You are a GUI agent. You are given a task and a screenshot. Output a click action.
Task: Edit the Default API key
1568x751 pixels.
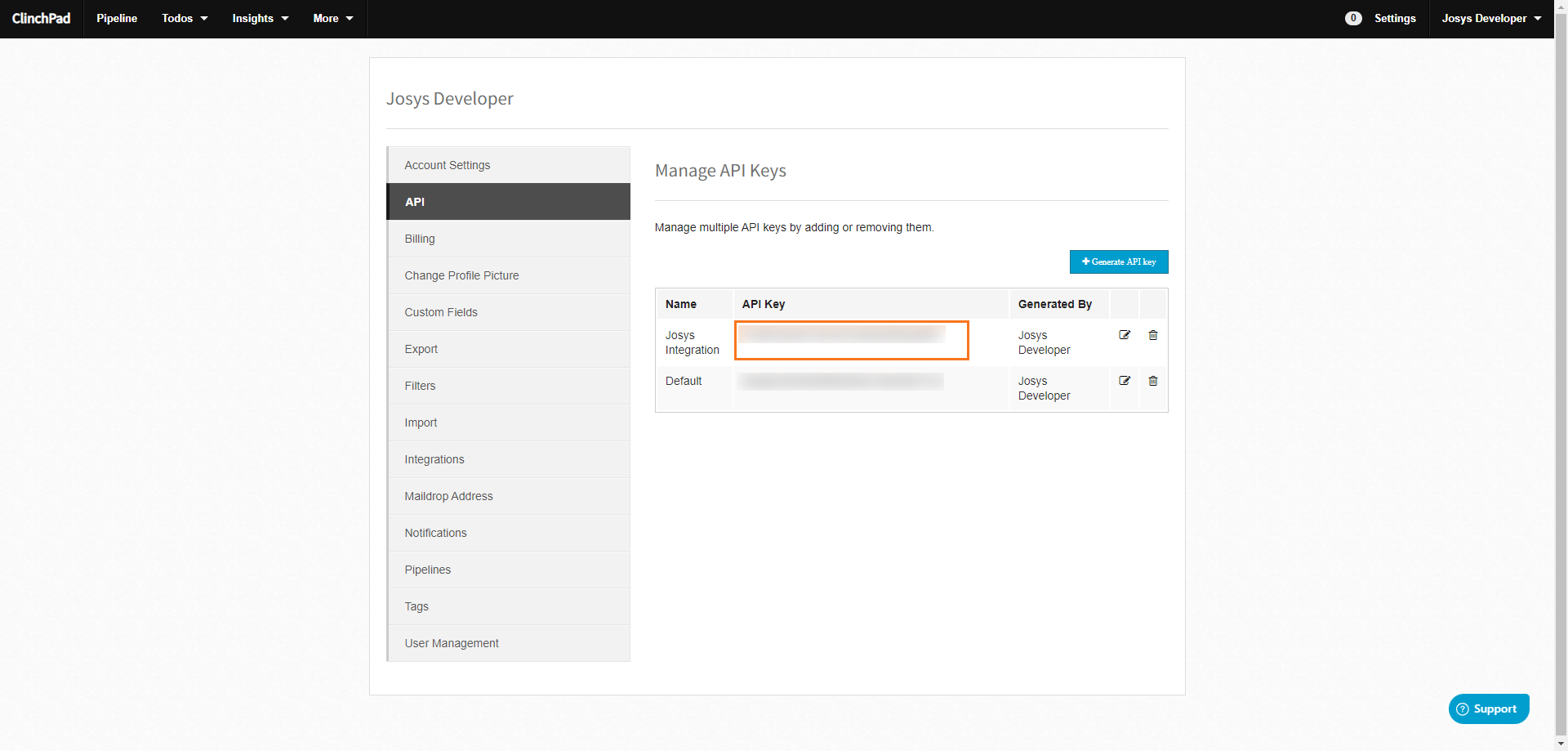1125,381
